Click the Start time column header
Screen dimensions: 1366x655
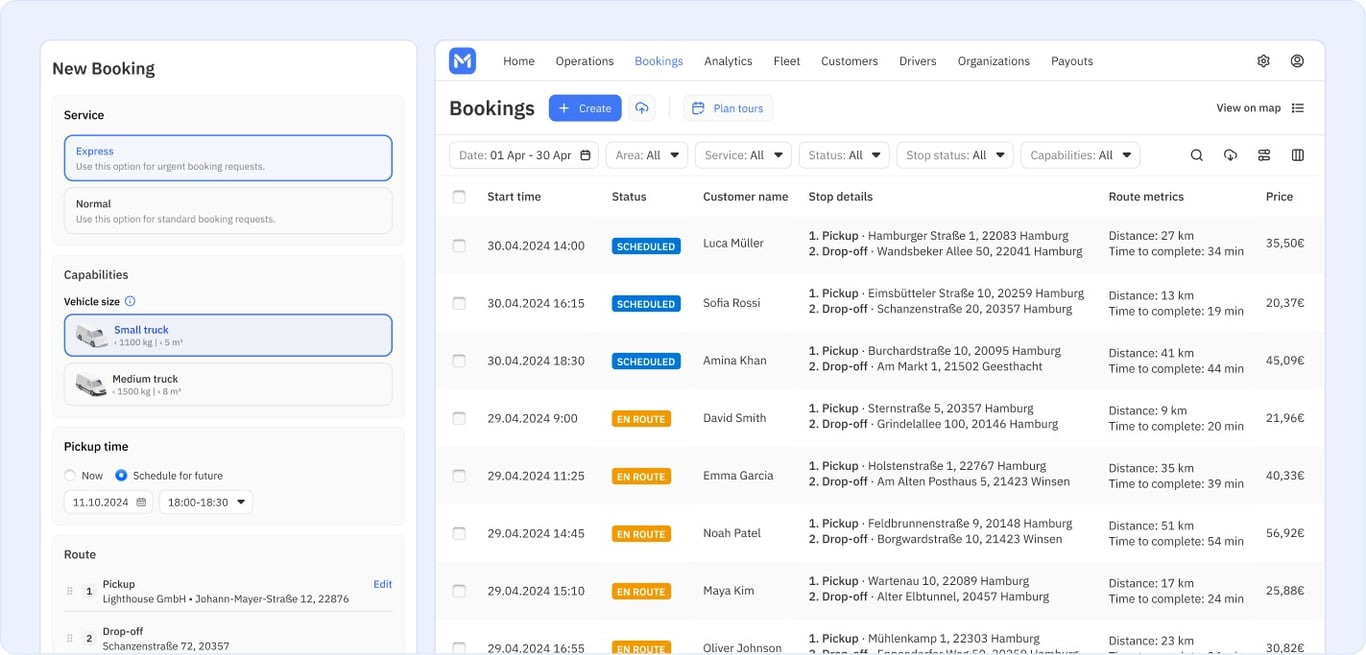514,197
